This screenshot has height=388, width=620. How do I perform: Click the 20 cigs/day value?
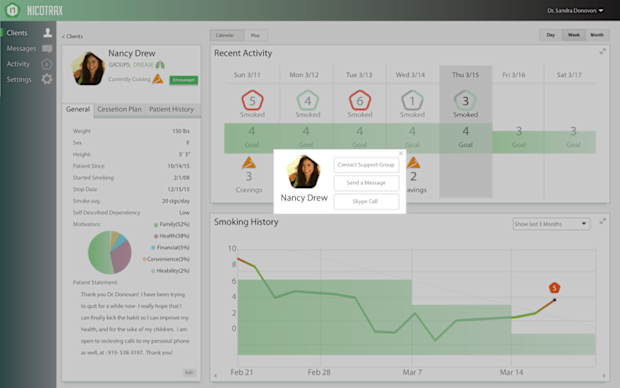(x=176, y=201)
